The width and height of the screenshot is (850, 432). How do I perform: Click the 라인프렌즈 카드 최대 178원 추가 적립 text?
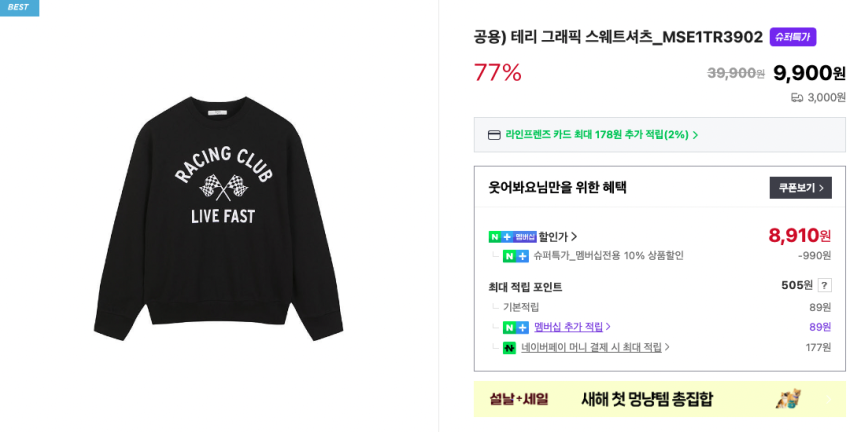pyautogui.click(x=596, y=135)
